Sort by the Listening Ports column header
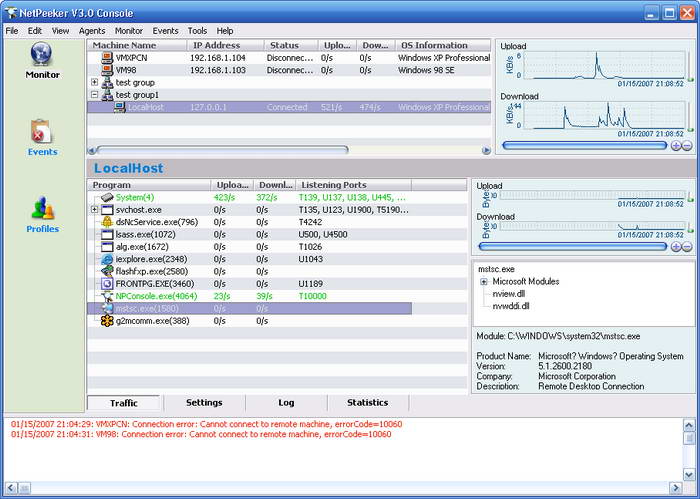700x499 pixels. click(x=332, y=185)
